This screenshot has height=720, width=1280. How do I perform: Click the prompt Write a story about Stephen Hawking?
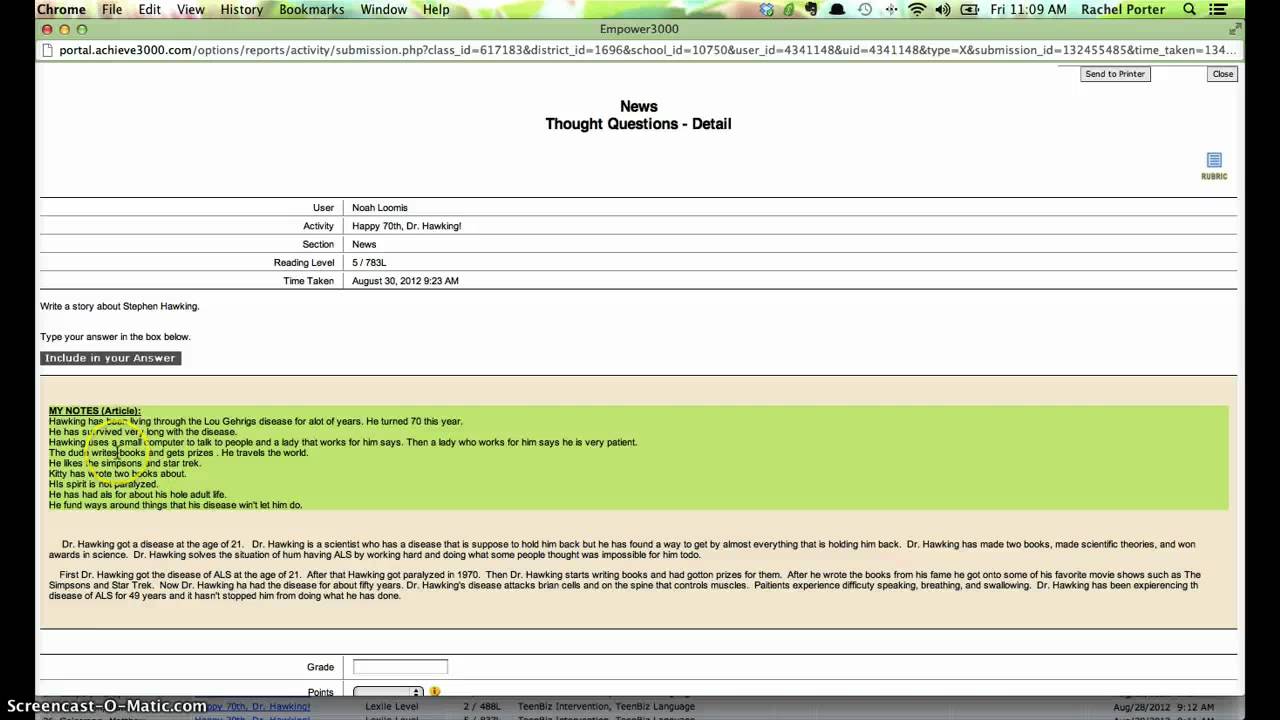click(x=120, y=306)
